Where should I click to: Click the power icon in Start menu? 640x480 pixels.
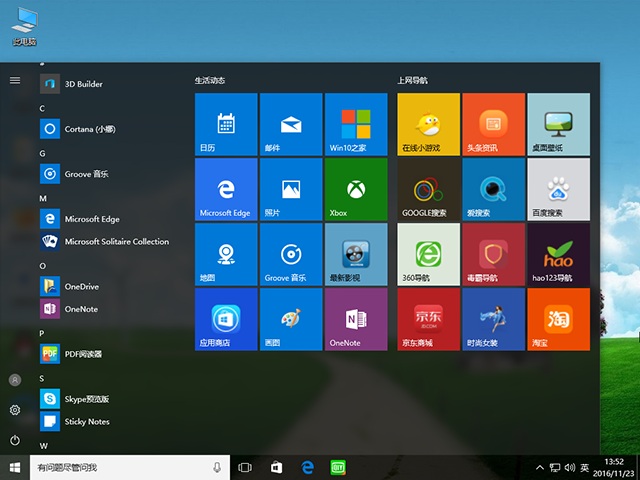pos(15,440)
